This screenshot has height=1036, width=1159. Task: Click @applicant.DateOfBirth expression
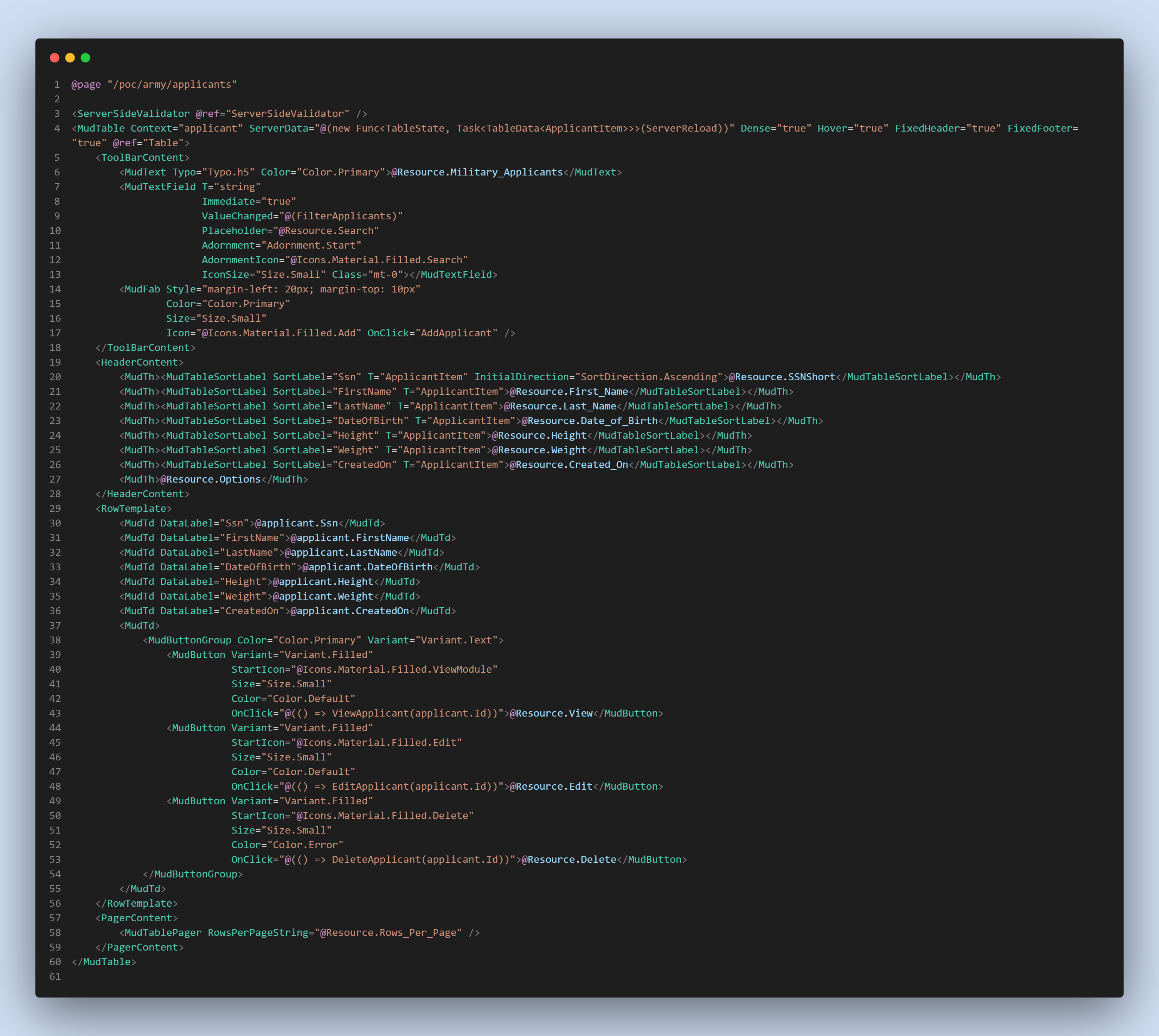(x=367, y=567)
